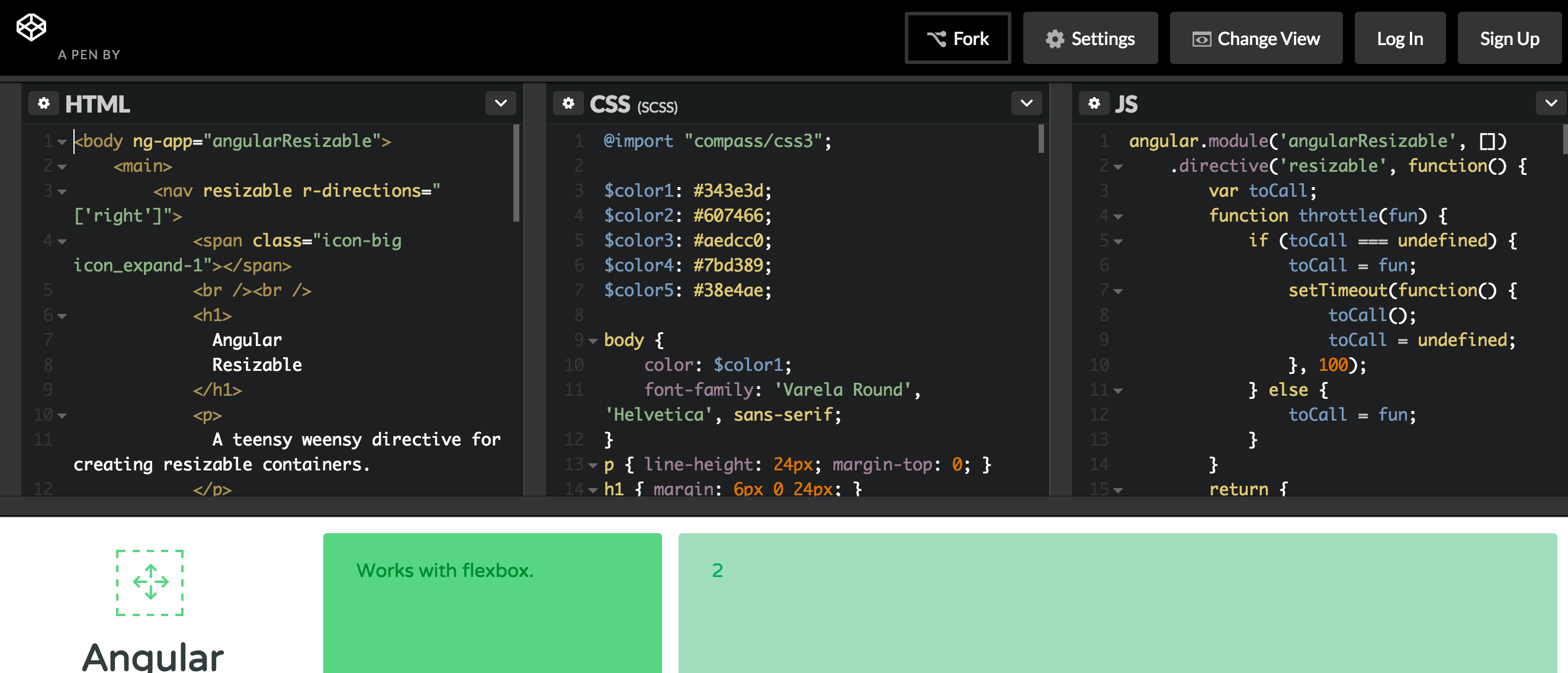Collapse HTML line 4 span fold arrow
Screen dimensions: 1568x673
point(62,242)
